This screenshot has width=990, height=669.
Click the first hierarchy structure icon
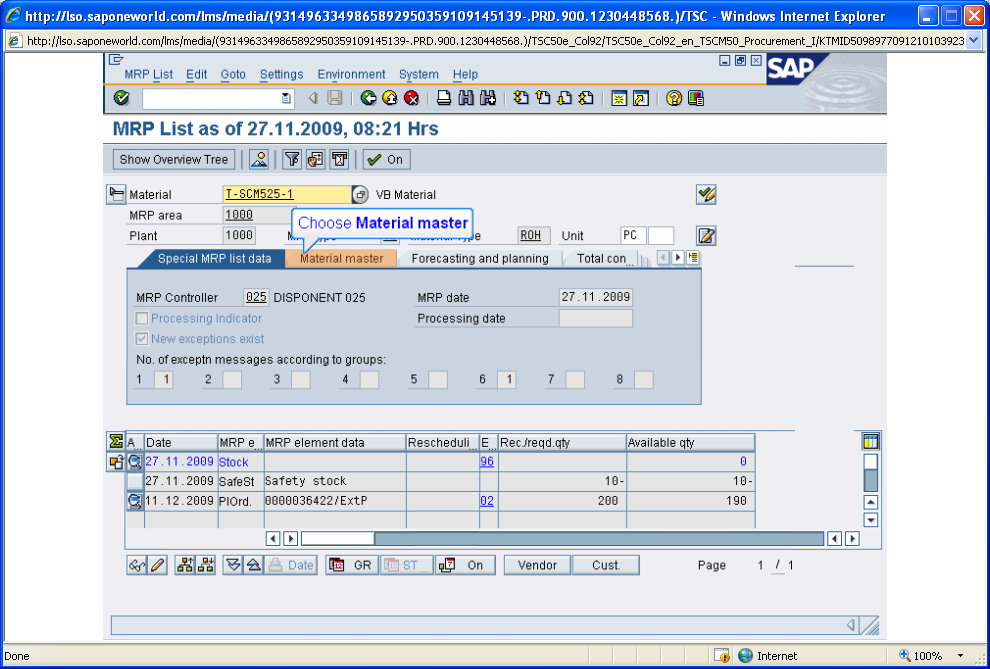pyautogui.click(x=185, y=565)
